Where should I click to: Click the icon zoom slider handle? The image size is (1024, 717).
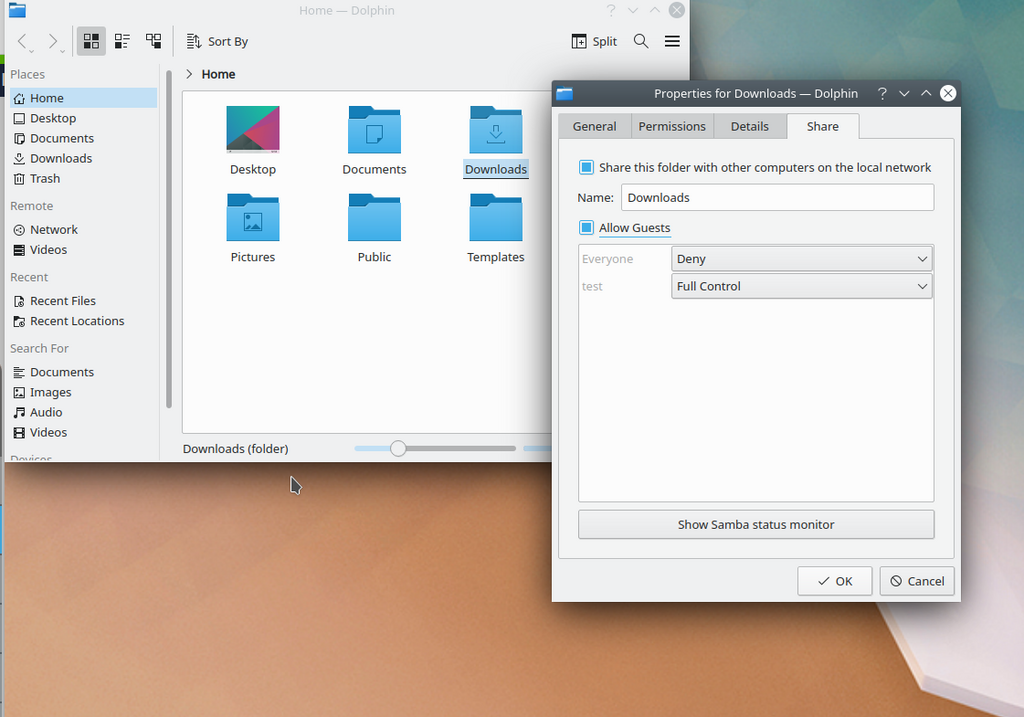(x=398, y=449)
